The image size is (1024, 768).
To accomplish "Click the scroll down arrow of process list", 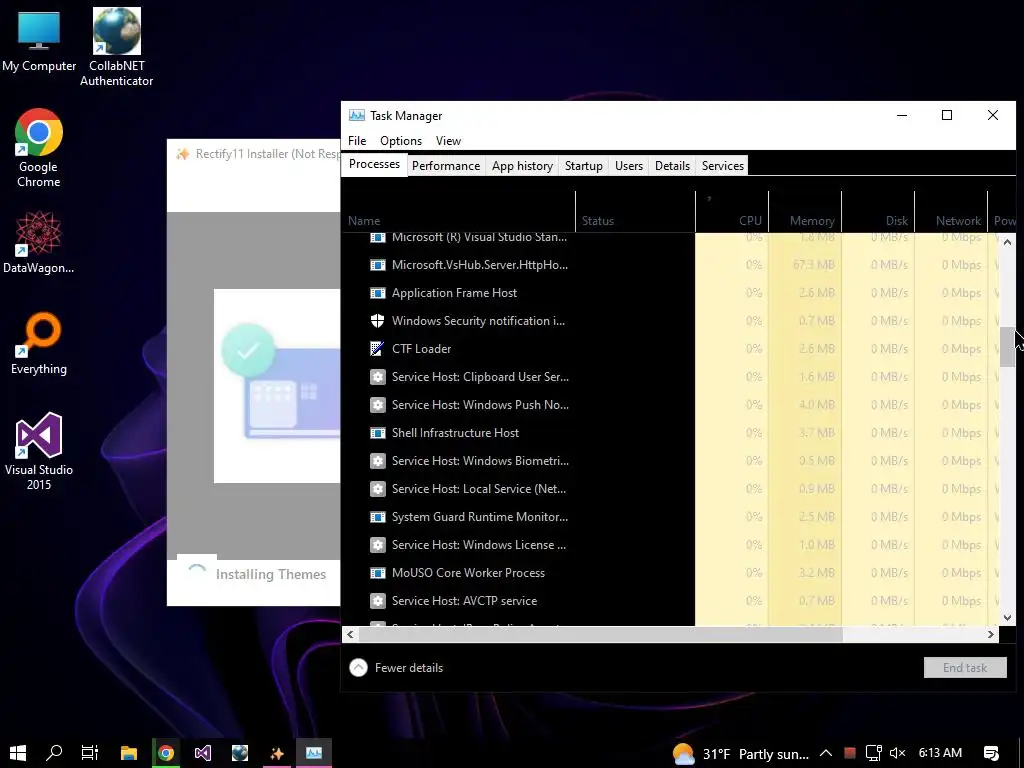I will pos(1007,617).
